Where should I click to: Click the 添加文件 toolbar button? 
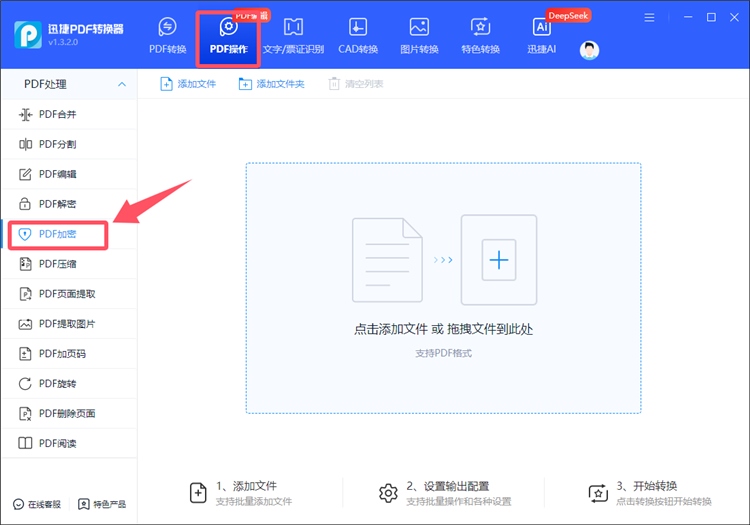(x=188, y=84)
